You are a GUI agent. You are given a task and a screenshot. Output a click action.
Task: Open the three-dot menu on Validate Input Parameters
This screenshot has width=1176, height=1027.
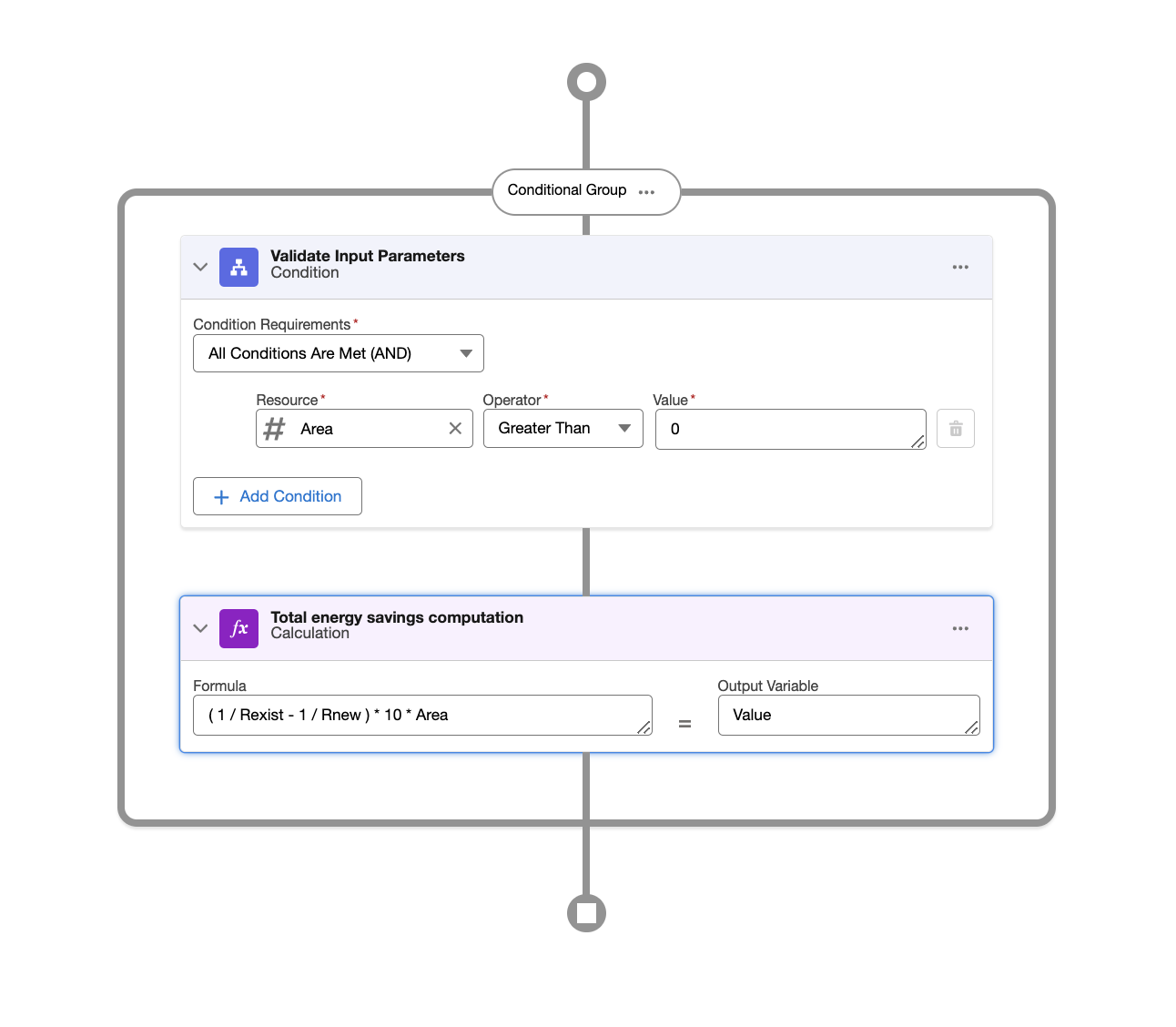pos(960,267)
